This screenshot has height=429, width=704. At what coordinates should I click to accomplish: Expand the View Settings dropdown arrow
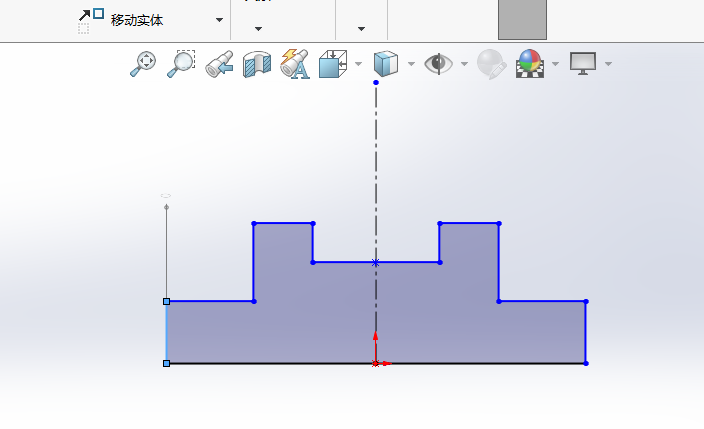608,64
